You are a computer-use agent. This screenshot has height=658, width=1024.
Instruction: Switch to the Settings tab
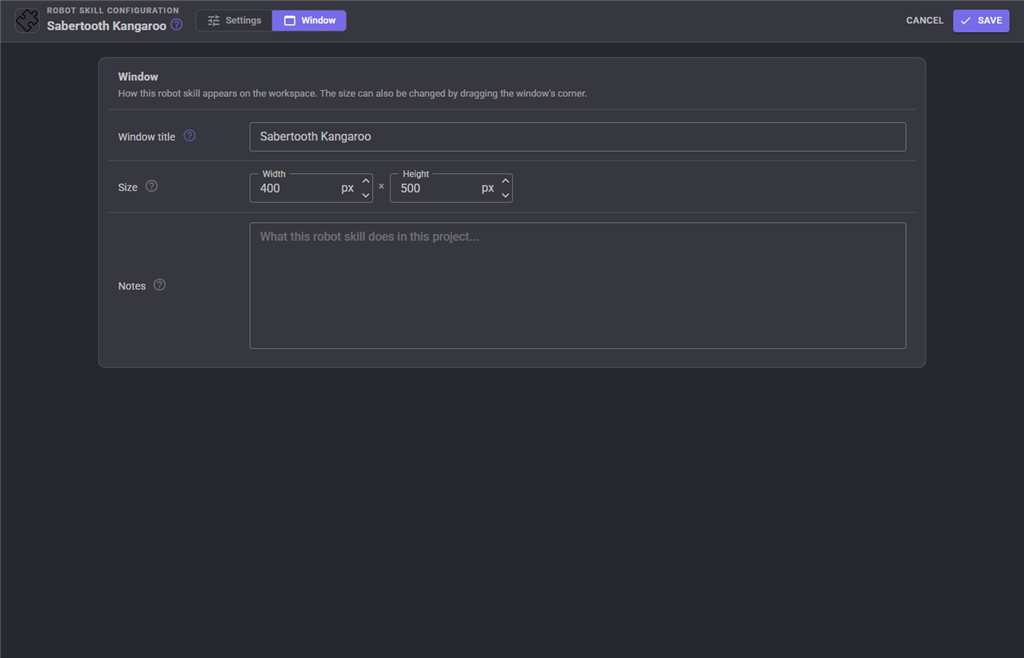(234, 21)
